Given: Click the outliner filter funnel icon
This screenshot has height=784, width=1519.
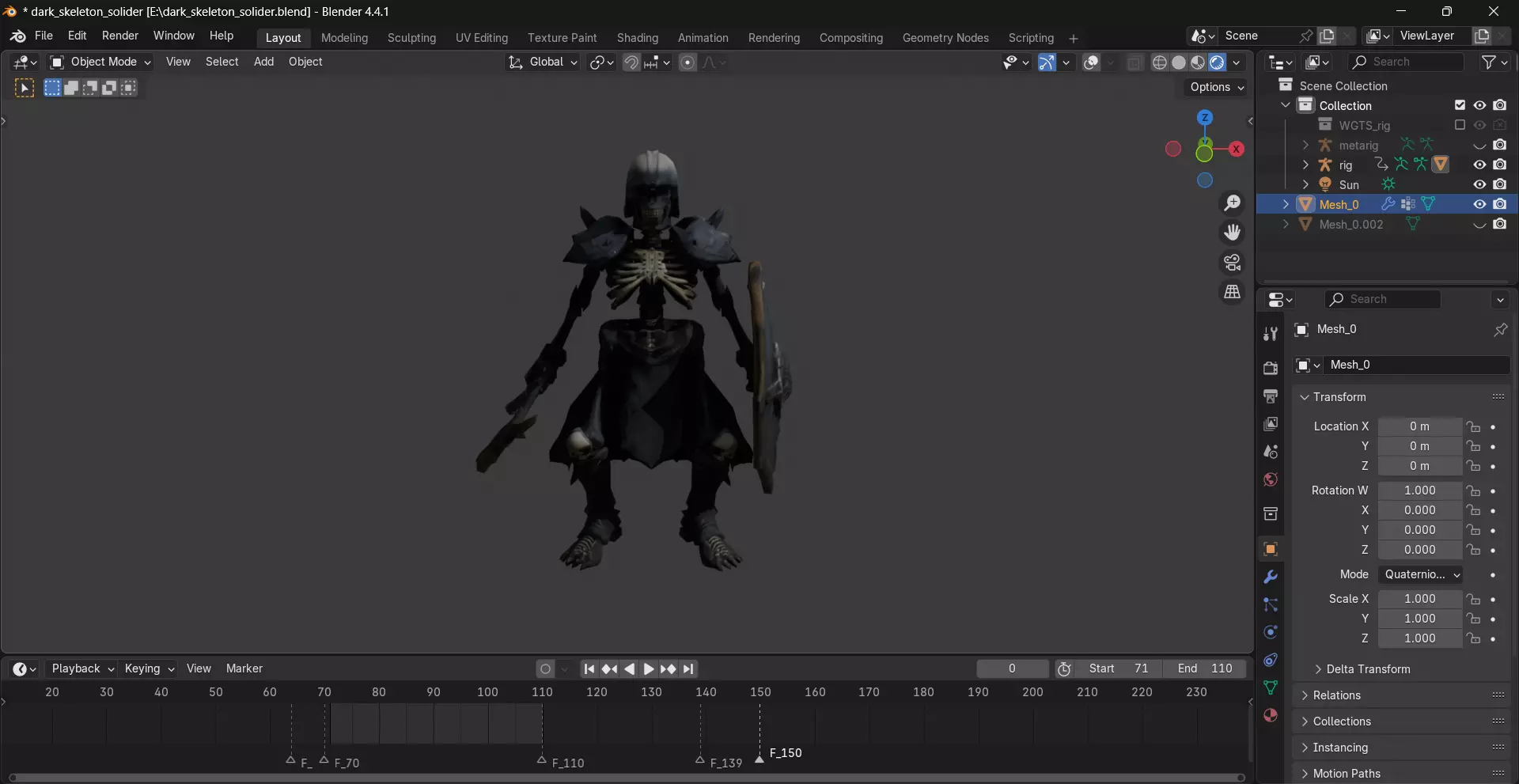Looking at the screenshot, I should pos(1489,62).
